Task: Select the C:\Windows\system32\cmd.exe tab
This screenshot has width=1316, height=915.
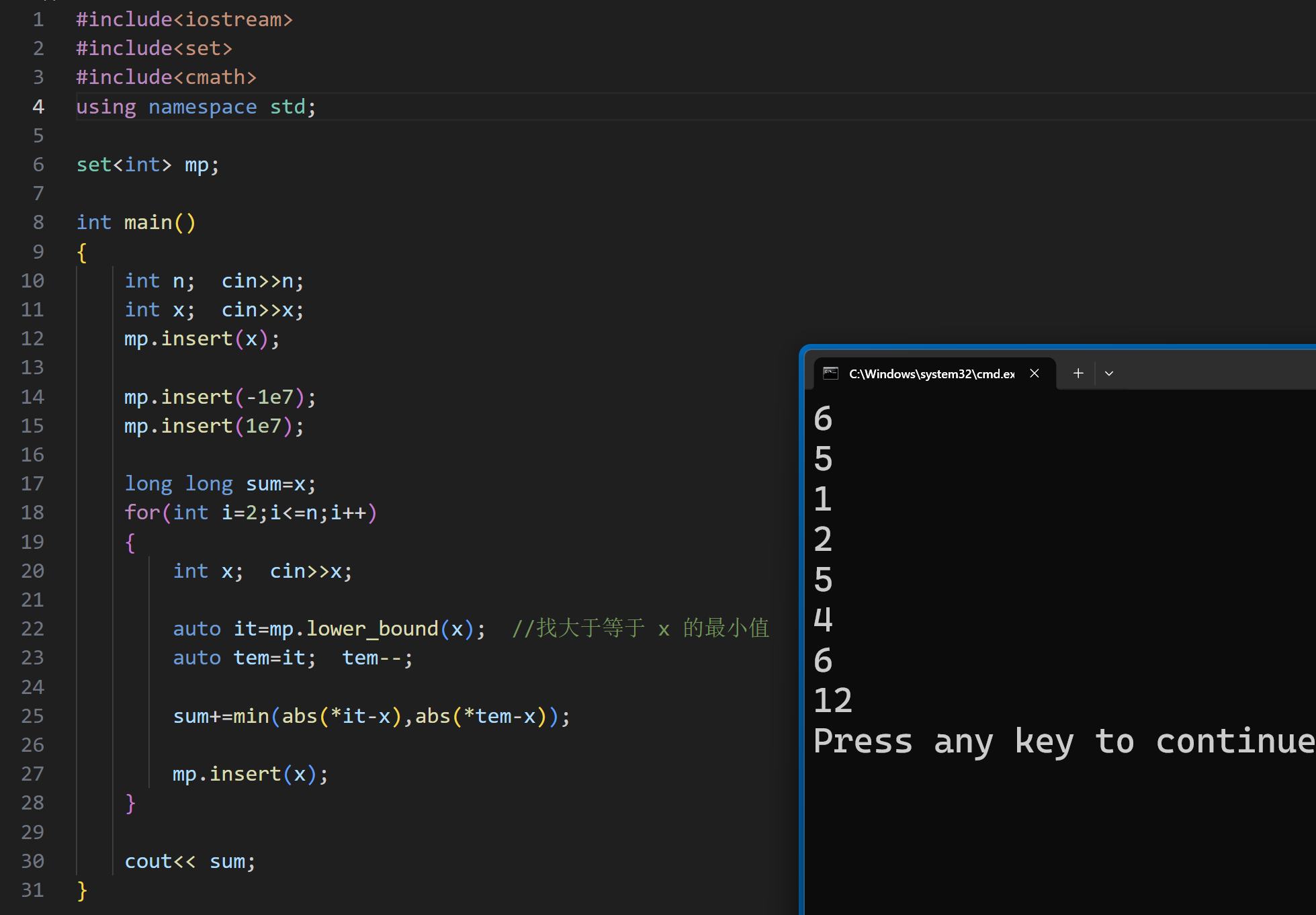Action: coord(931,374)
